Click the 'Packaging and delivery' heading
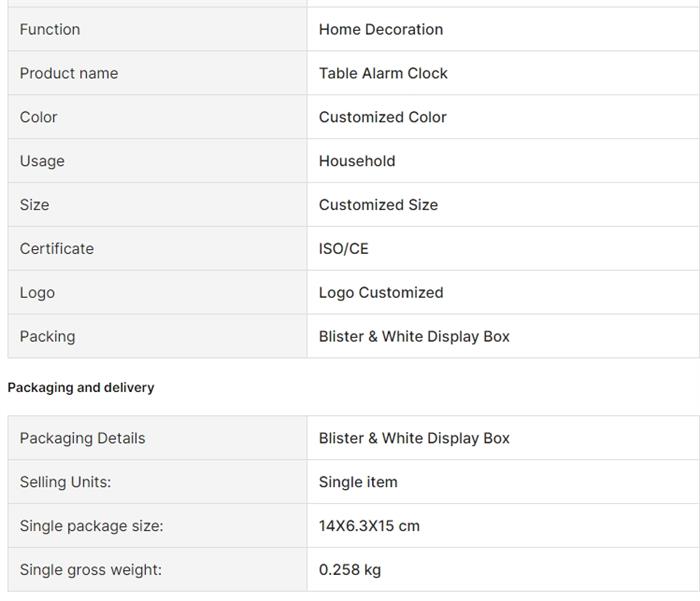 81,388
